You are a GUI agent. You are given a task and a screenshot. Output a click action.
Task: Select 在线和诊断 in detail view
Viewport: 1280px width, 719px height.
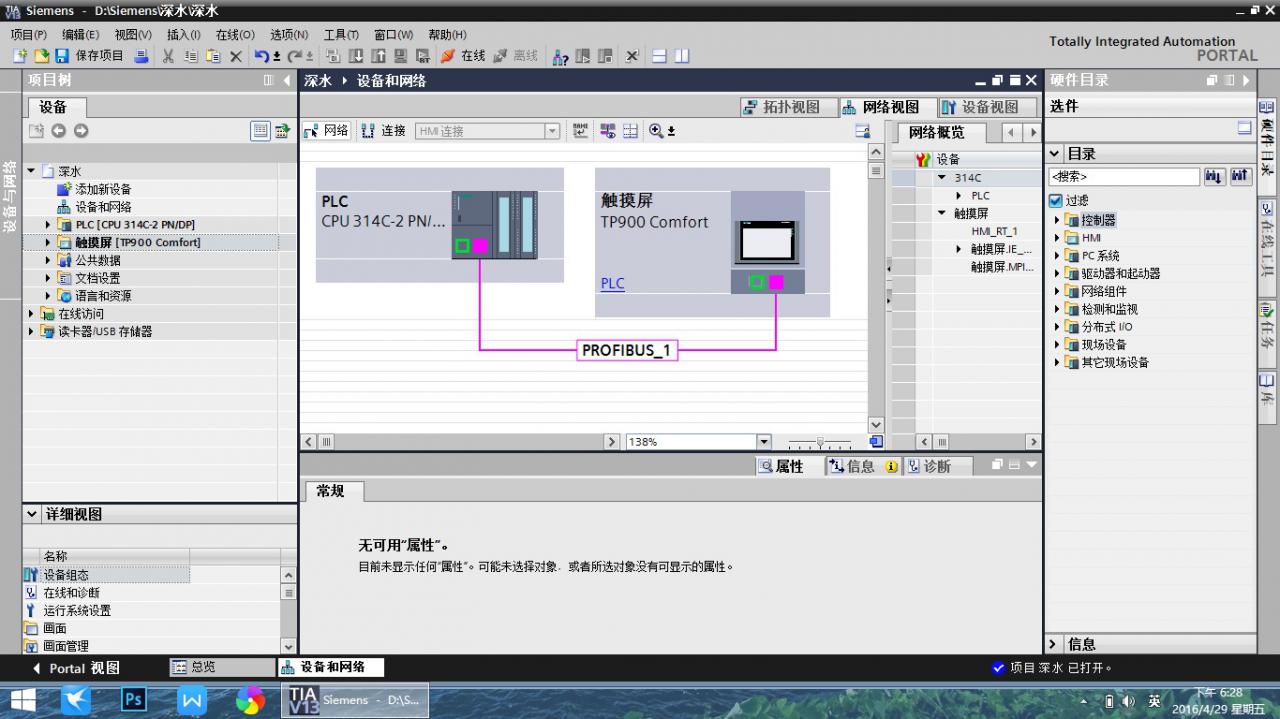71,593
